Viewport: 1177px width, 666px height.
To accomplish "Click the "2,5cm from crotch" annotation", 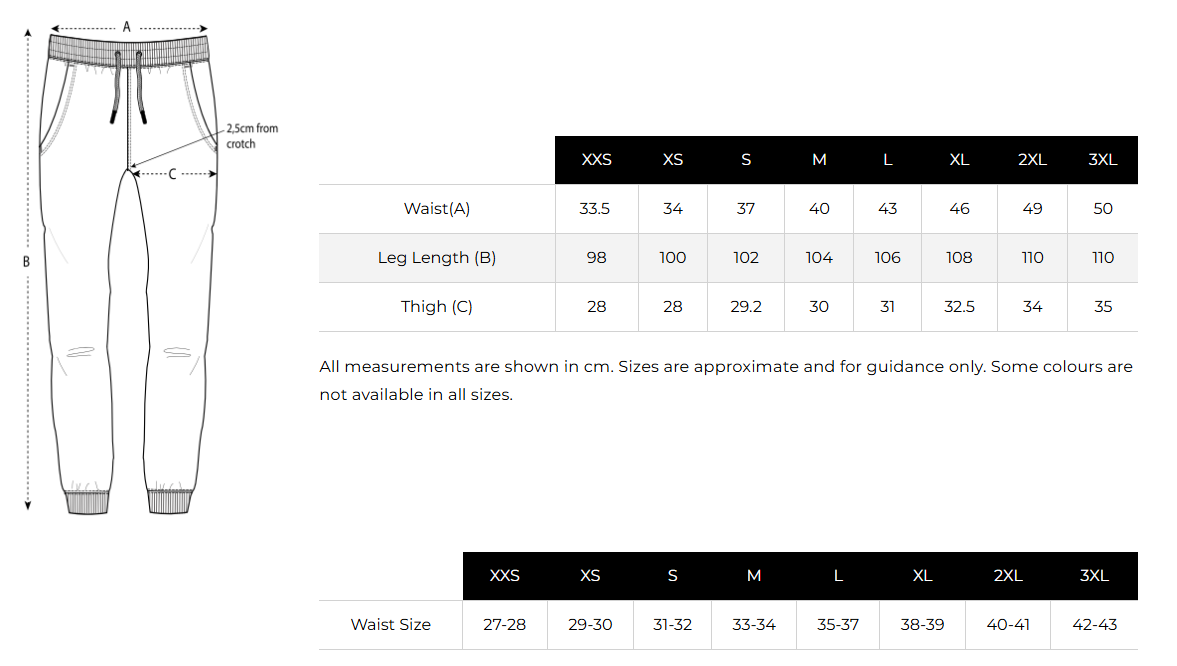I will [251, 136].
